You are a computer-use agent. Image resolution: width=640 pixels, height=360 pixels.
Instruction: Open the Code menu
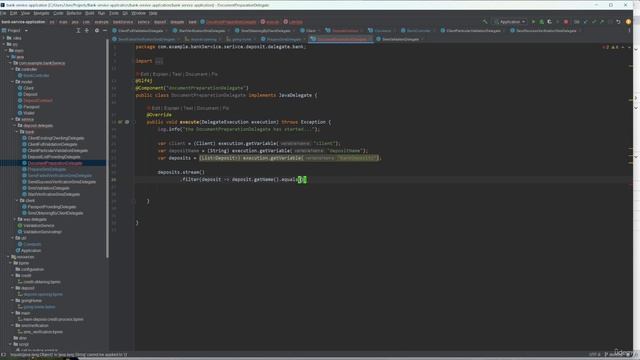pyautogui.click(x=58, y=13)
